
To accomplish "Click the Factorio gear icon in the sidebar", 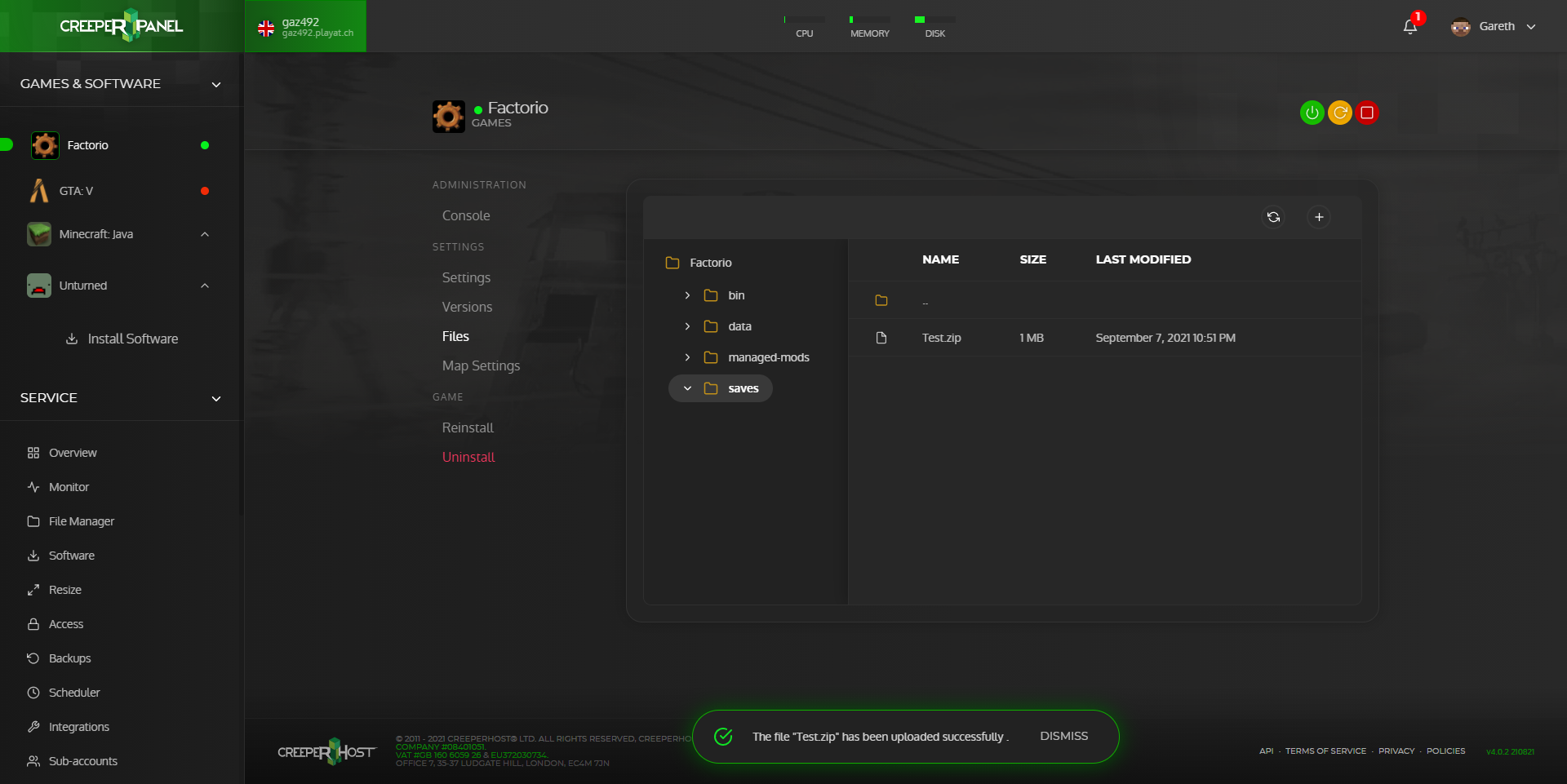I will pos(45,145).
